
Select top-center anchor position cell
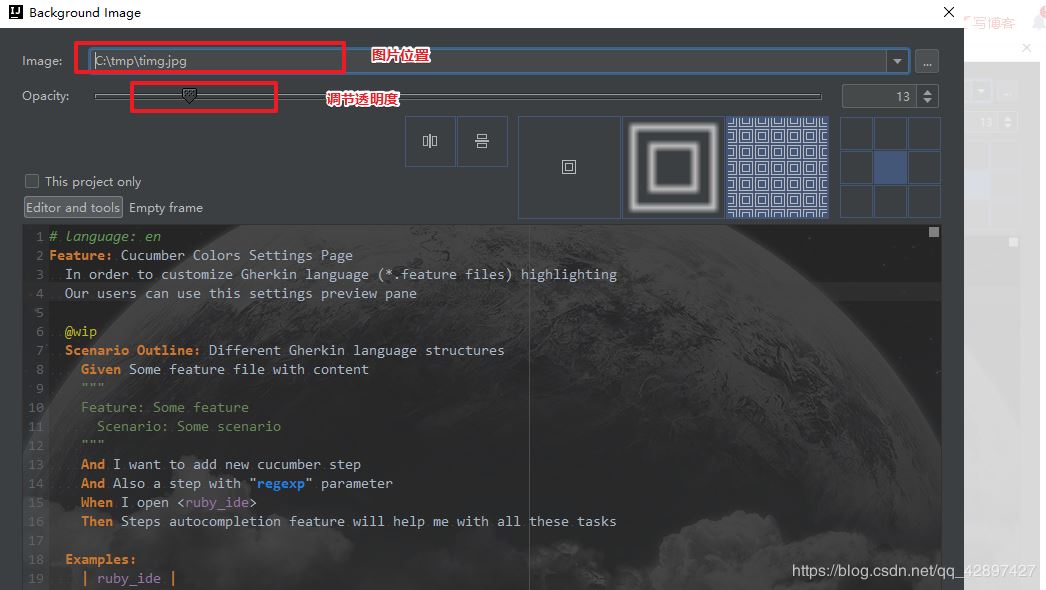[890, 133]
